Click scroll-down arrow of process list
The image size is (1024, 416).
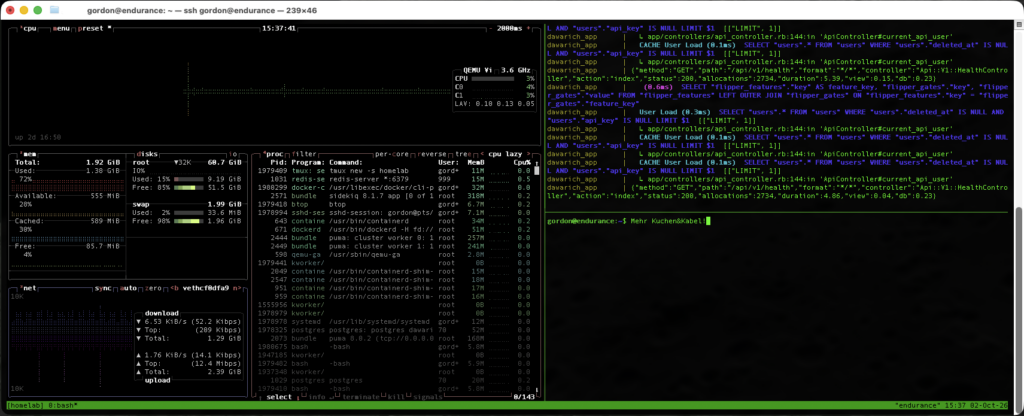click(x=537, y=389)
